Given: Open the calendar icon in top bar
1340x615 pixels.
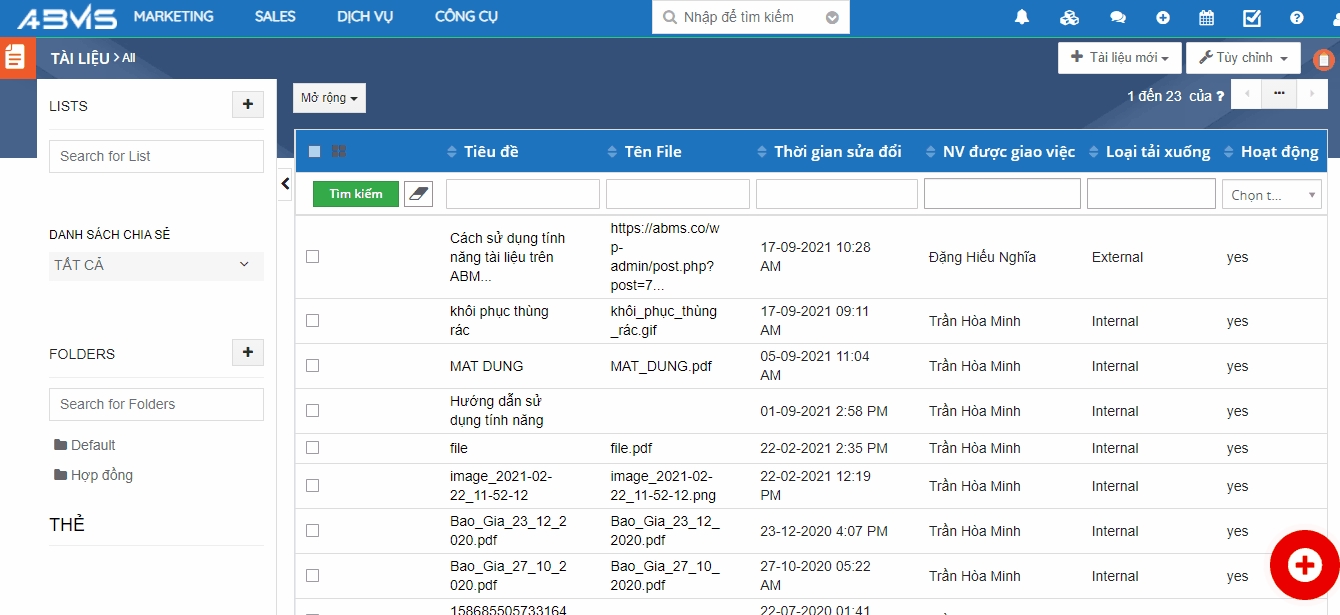Looking at the screenshot, I should (1206, 18).
